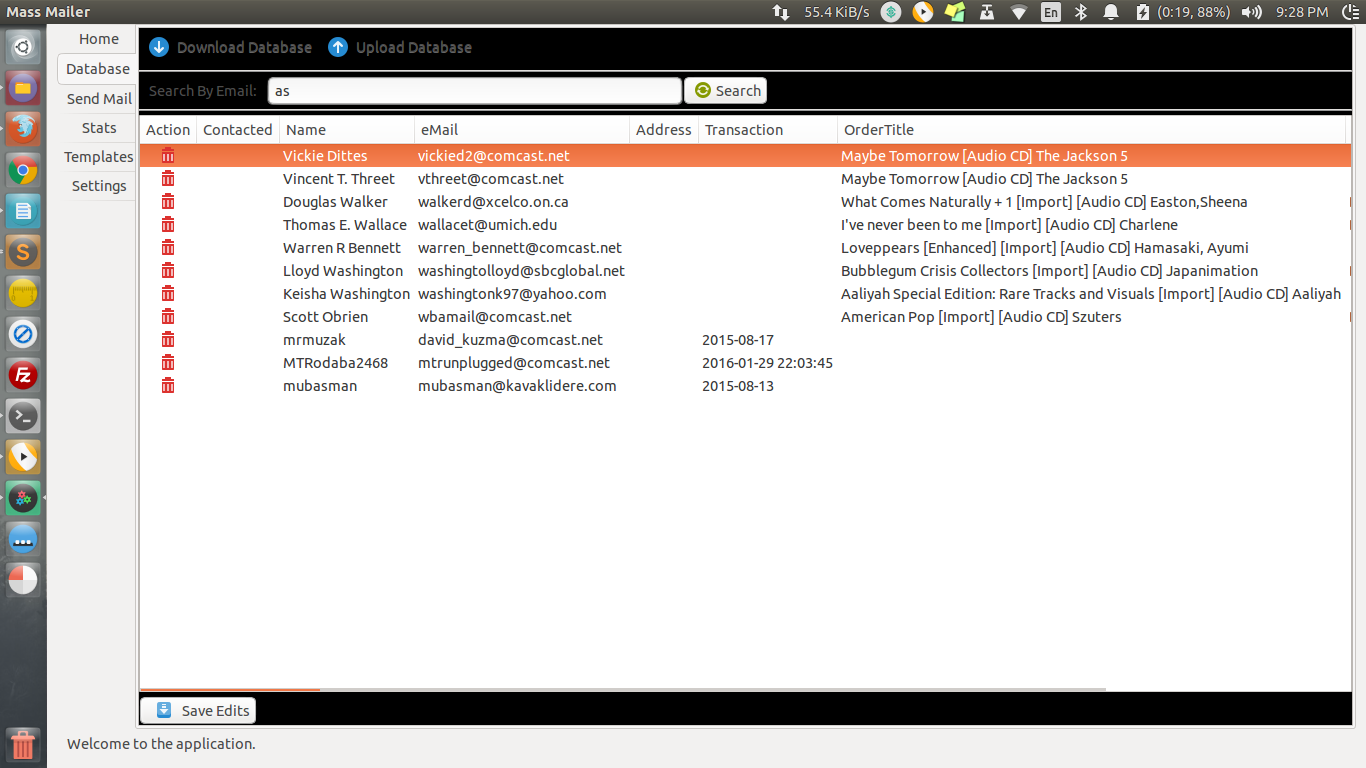Click the Save Edits button
Viewport: 1366px width, 768px height.
pos(198,711)
